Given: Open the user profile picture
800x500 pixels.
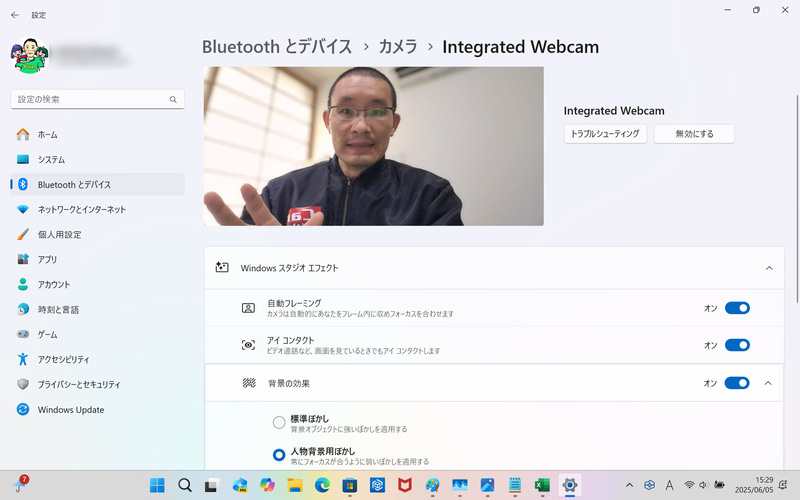Looking at the screenshot, I should (x=30, y=55).
